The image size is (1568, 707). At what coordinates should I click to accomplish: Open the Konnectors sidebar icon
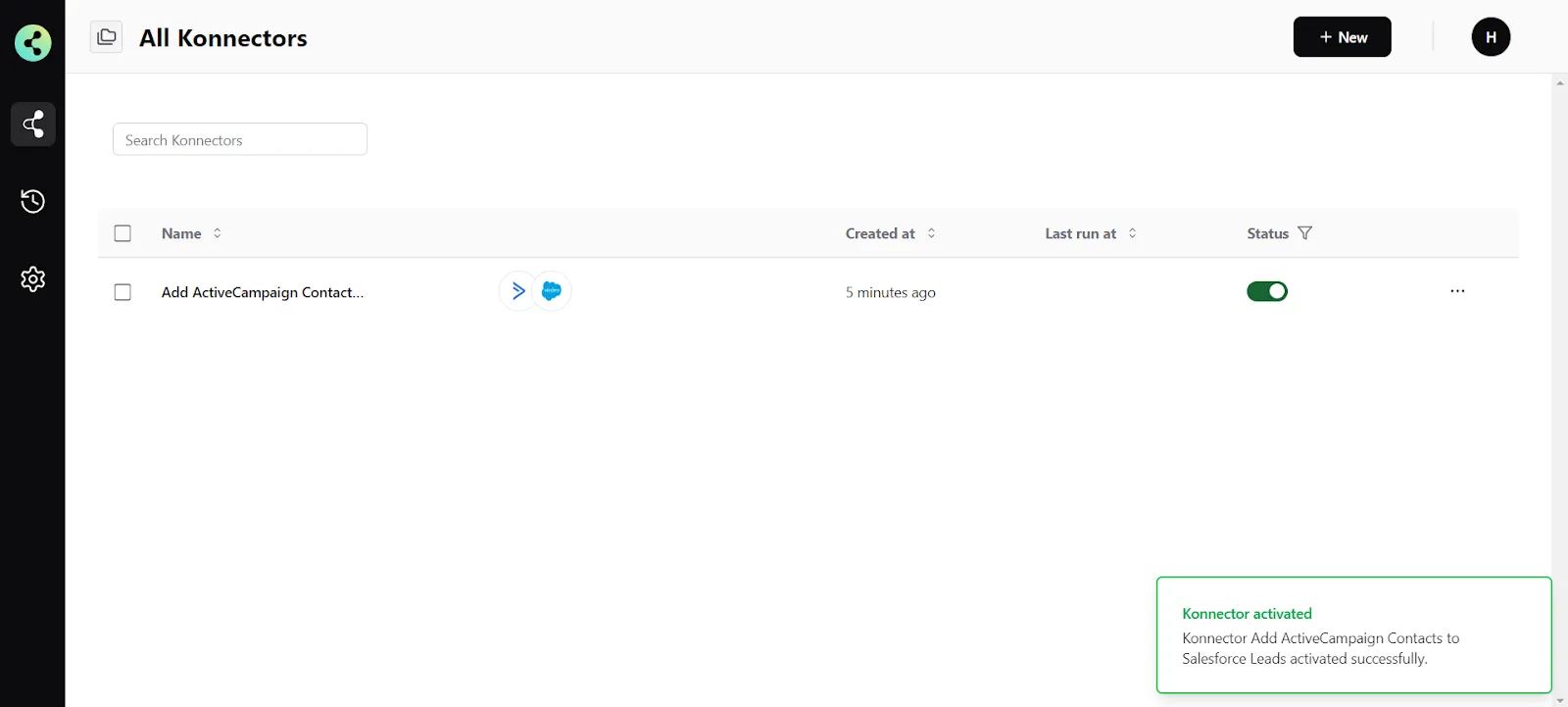pyautogui.click(x=32, y=124)
